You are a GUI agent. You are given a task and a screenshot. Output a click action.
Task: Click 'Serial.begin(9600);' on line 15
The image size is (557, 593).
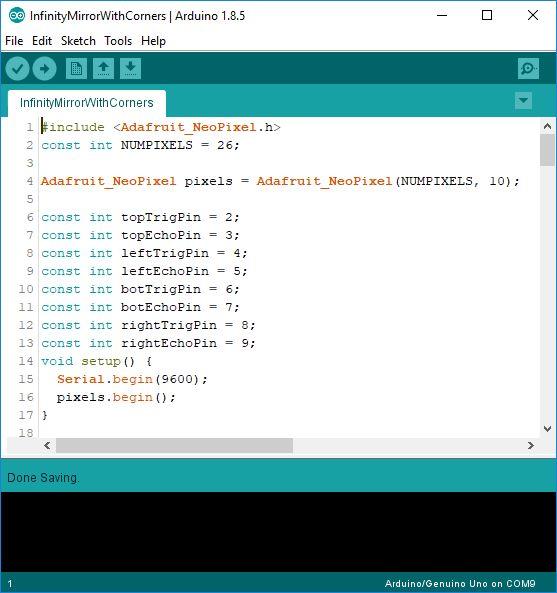(x=132, y=379)
